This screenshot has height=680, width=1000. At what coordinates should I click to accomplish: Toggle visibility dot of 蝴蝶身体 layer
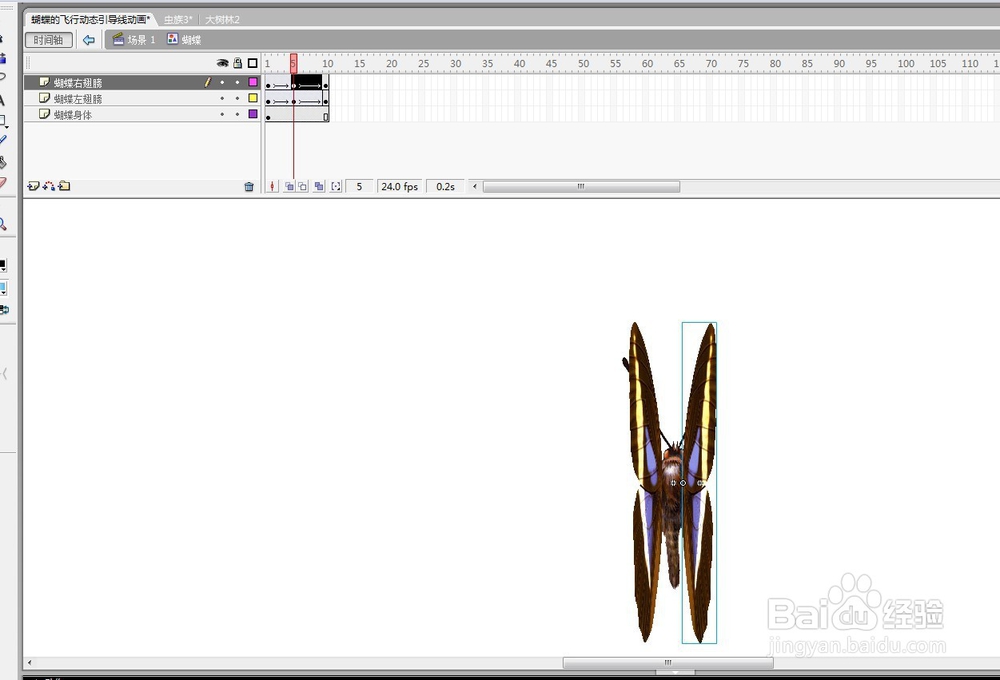coord(222,114)
